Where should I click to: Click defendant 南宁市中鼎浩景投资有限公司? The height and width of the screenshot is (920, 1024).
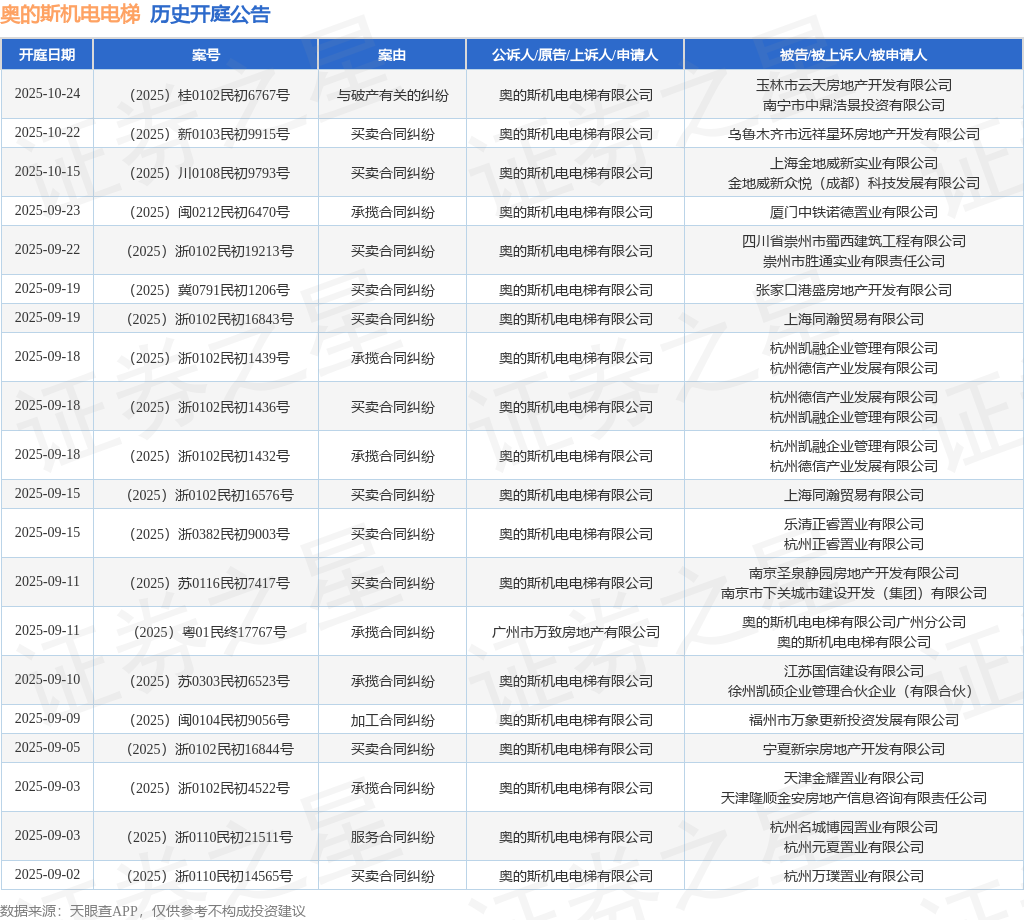point(854,105)
